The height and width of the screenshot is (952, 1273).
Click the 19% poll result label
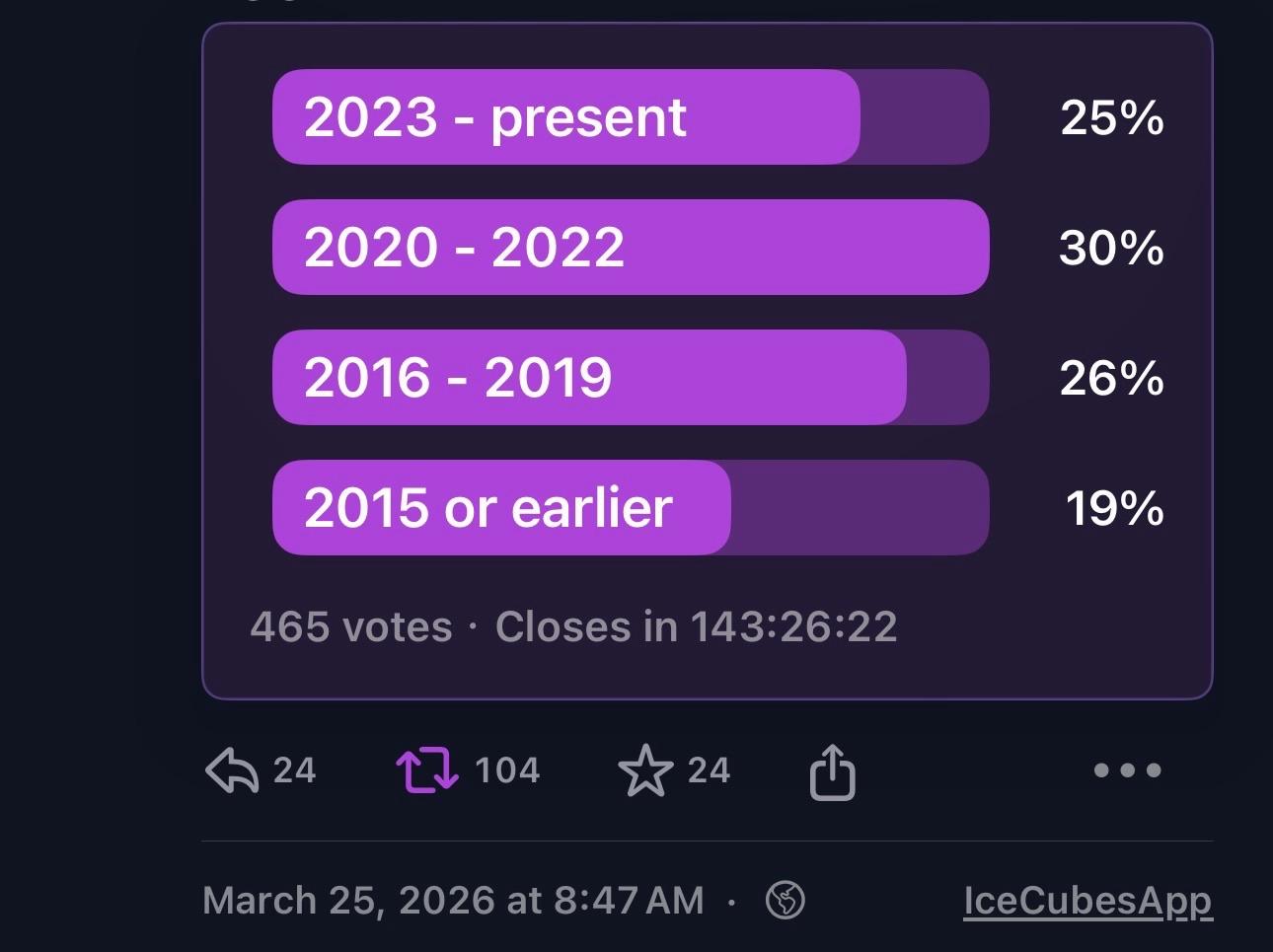[1114, 508]
